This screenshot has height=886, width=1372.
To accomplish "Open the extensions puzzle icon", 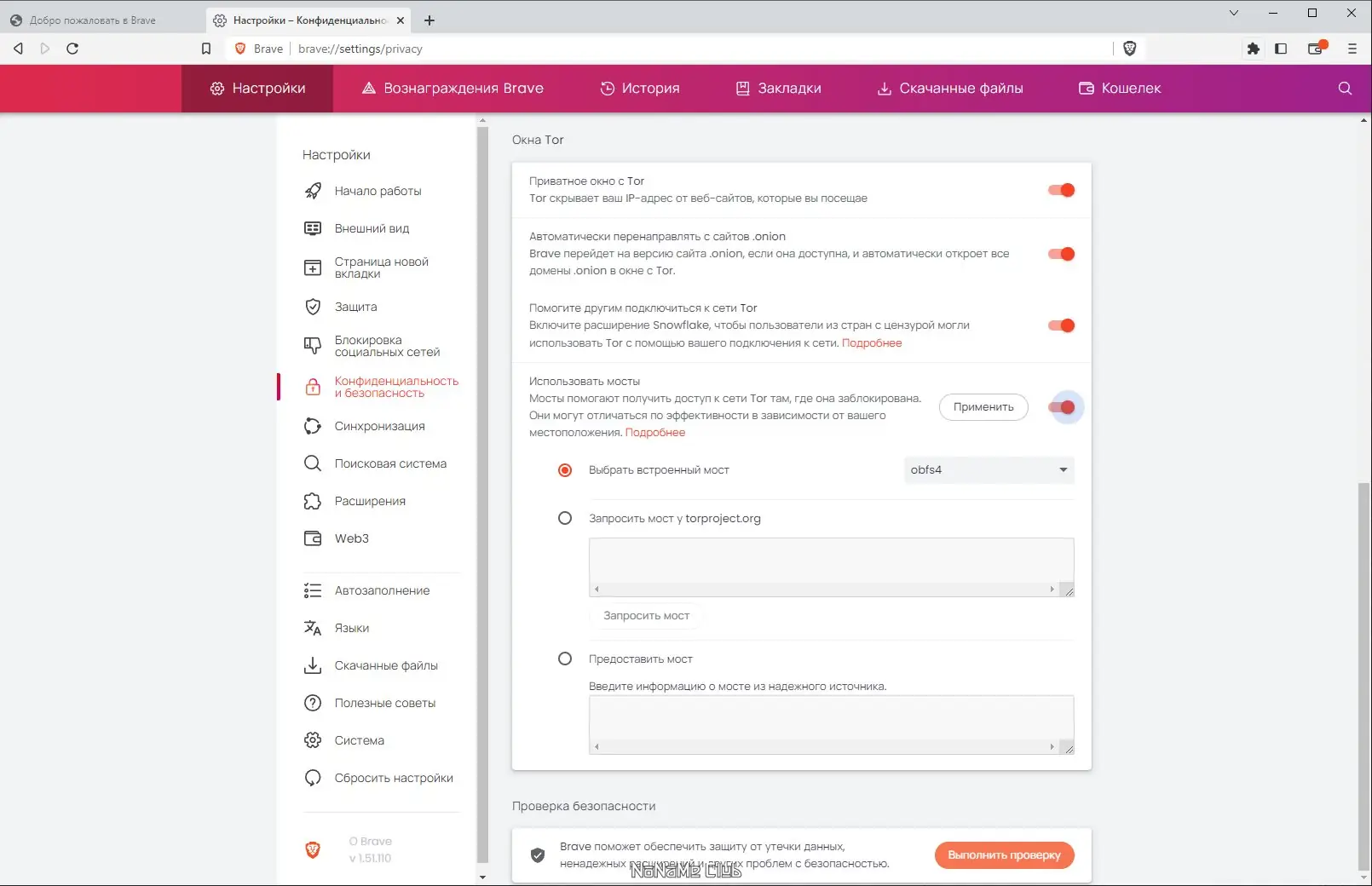I will [x=1254, y=49].
